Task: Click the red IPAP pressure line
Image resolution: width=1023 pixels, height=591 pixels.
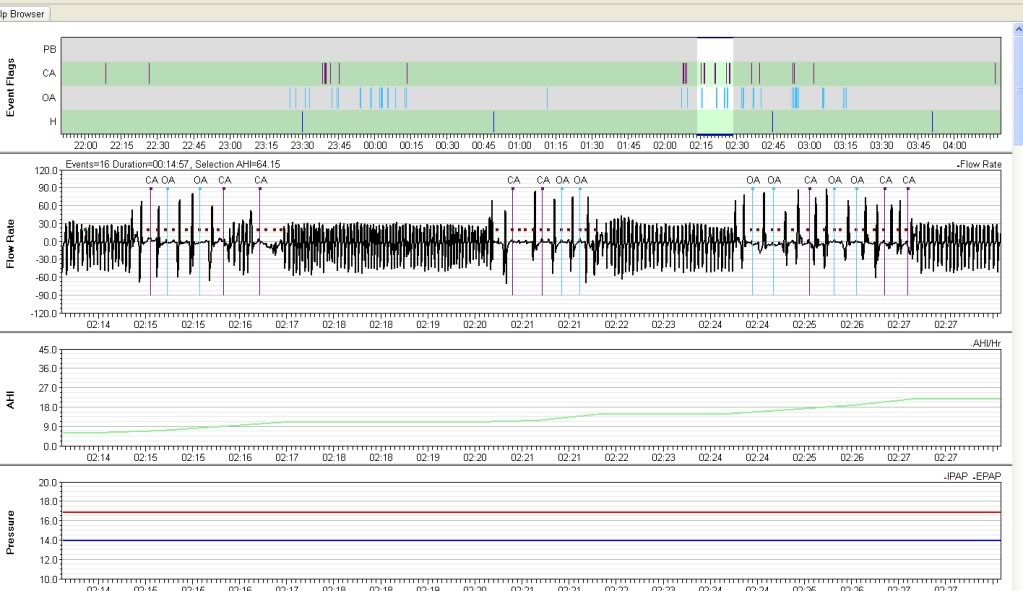Action: pos(531,512)
